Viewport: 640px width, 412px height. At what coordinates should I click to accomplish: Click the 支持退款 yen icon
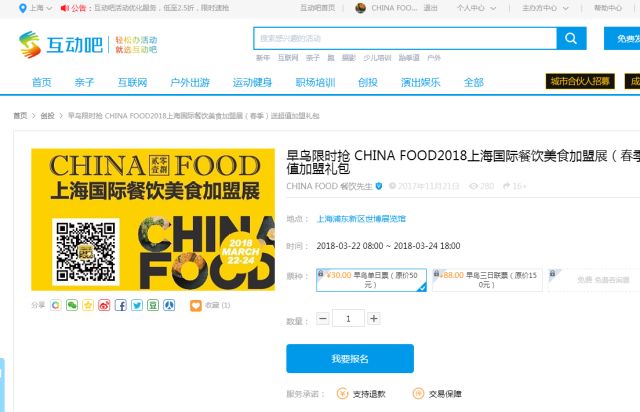click(342, 394)
